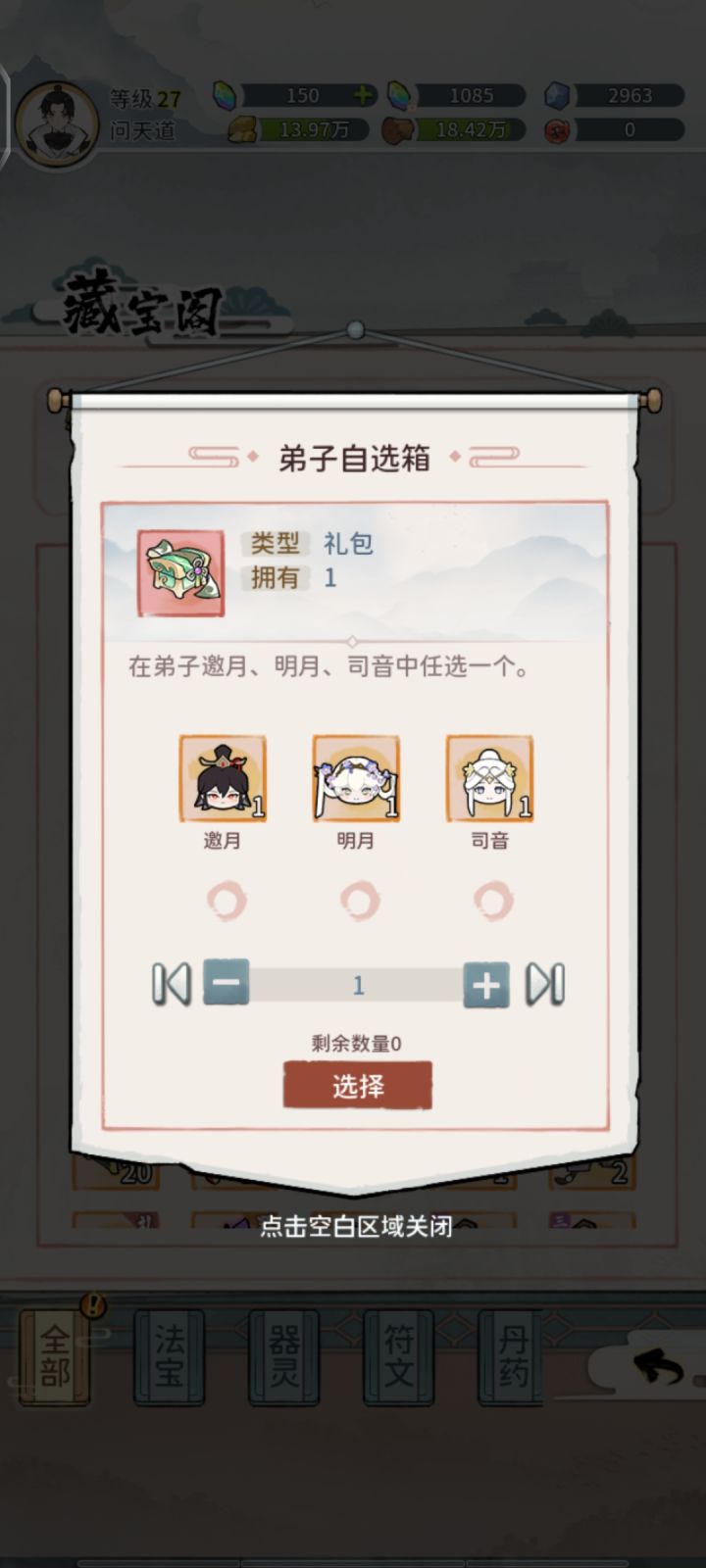Jump to maximum quantity arrow
This screenshot has width=706, height=1568.
coord(545,984)
